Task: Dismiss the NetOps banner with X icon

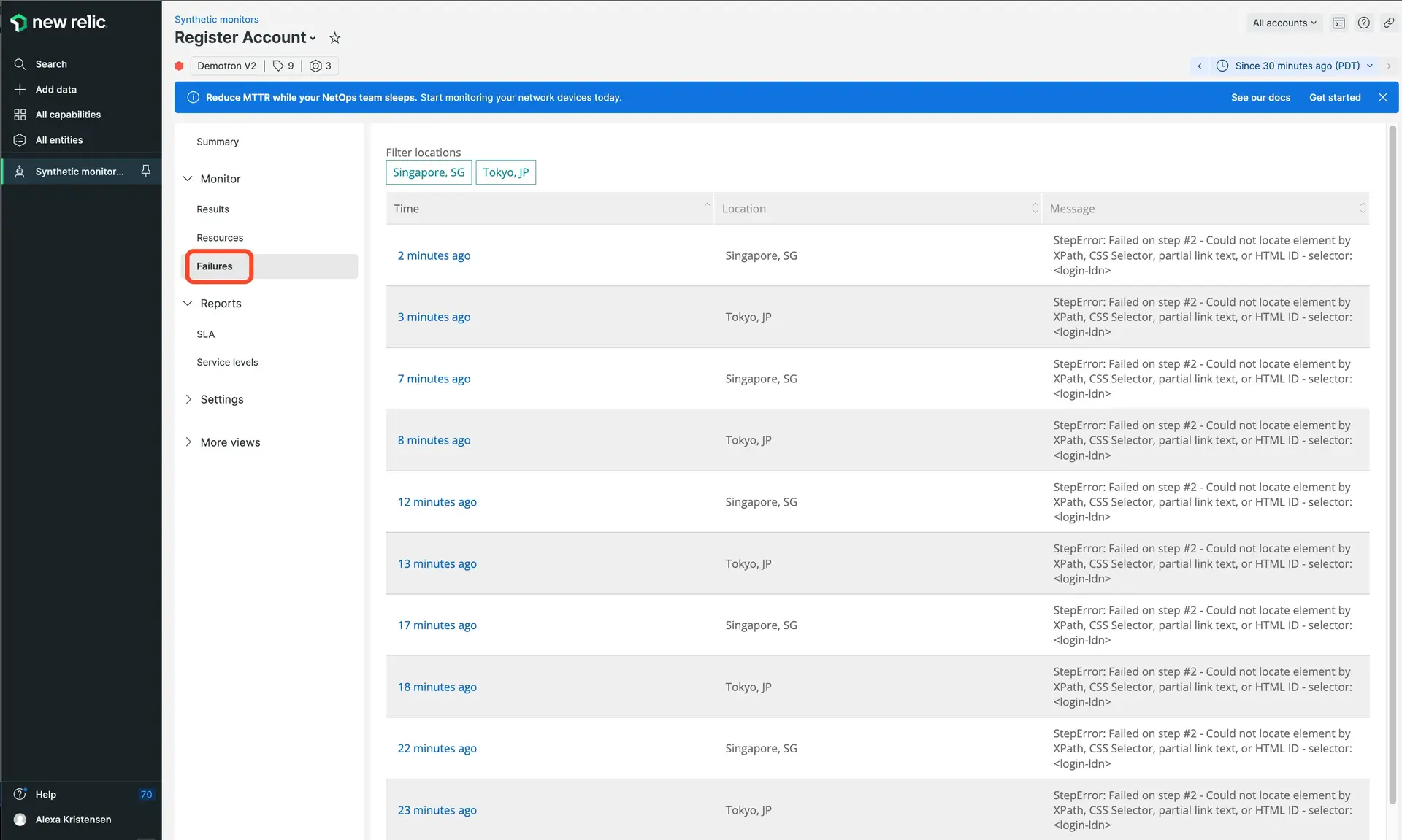Action: 1382,97
